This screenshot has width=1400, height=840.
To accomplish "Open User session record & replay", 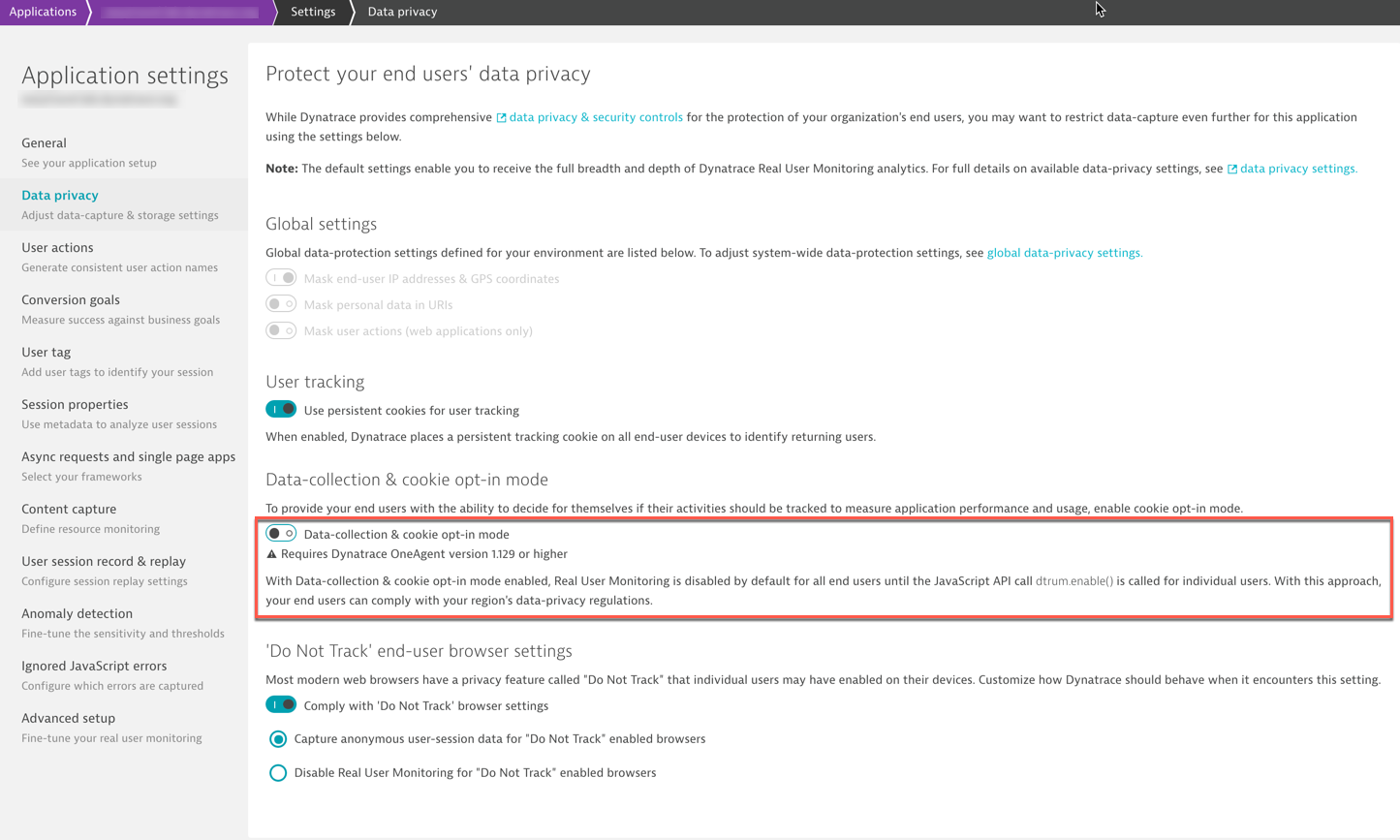I will 124,571.
